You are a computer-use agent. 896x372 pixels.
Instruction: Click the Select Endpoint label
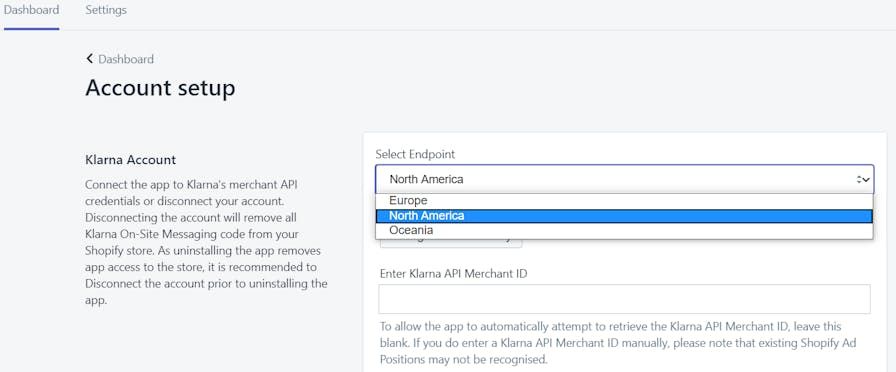[x=415, y=154]
